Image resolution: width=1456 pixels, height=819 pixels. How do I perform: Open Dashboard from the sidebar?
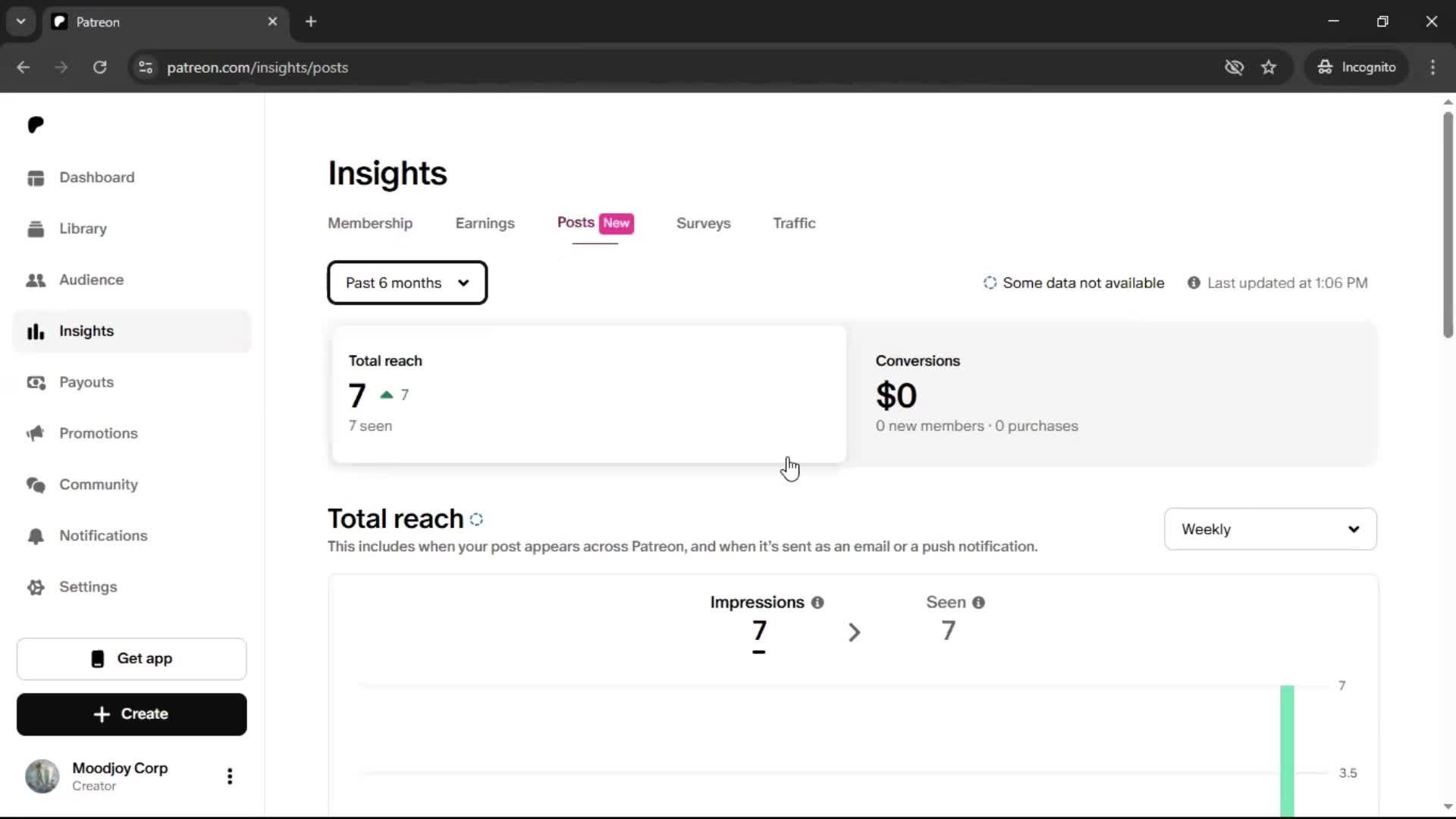click(x=131, y=177)
